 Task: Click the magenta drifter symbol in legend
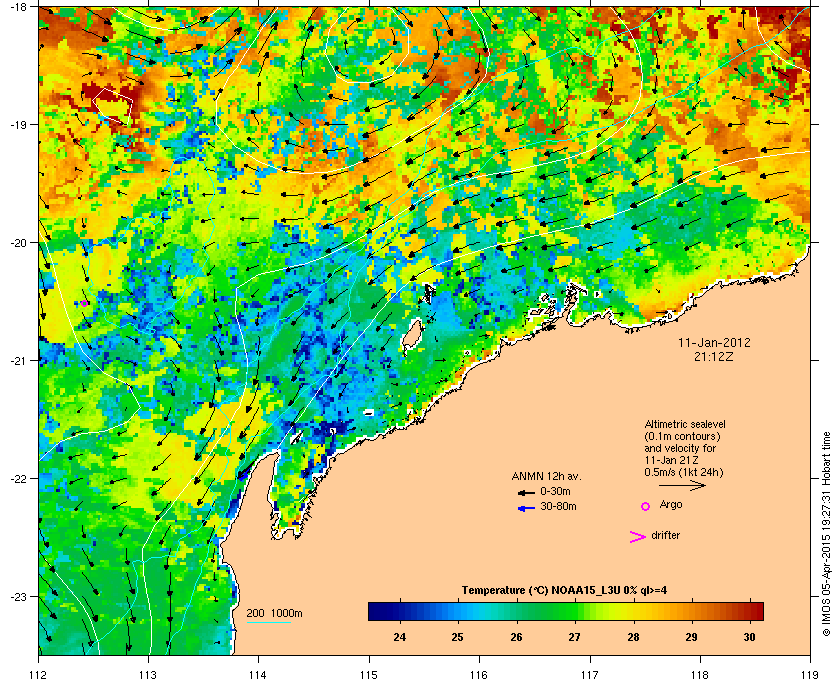(637, 537)
